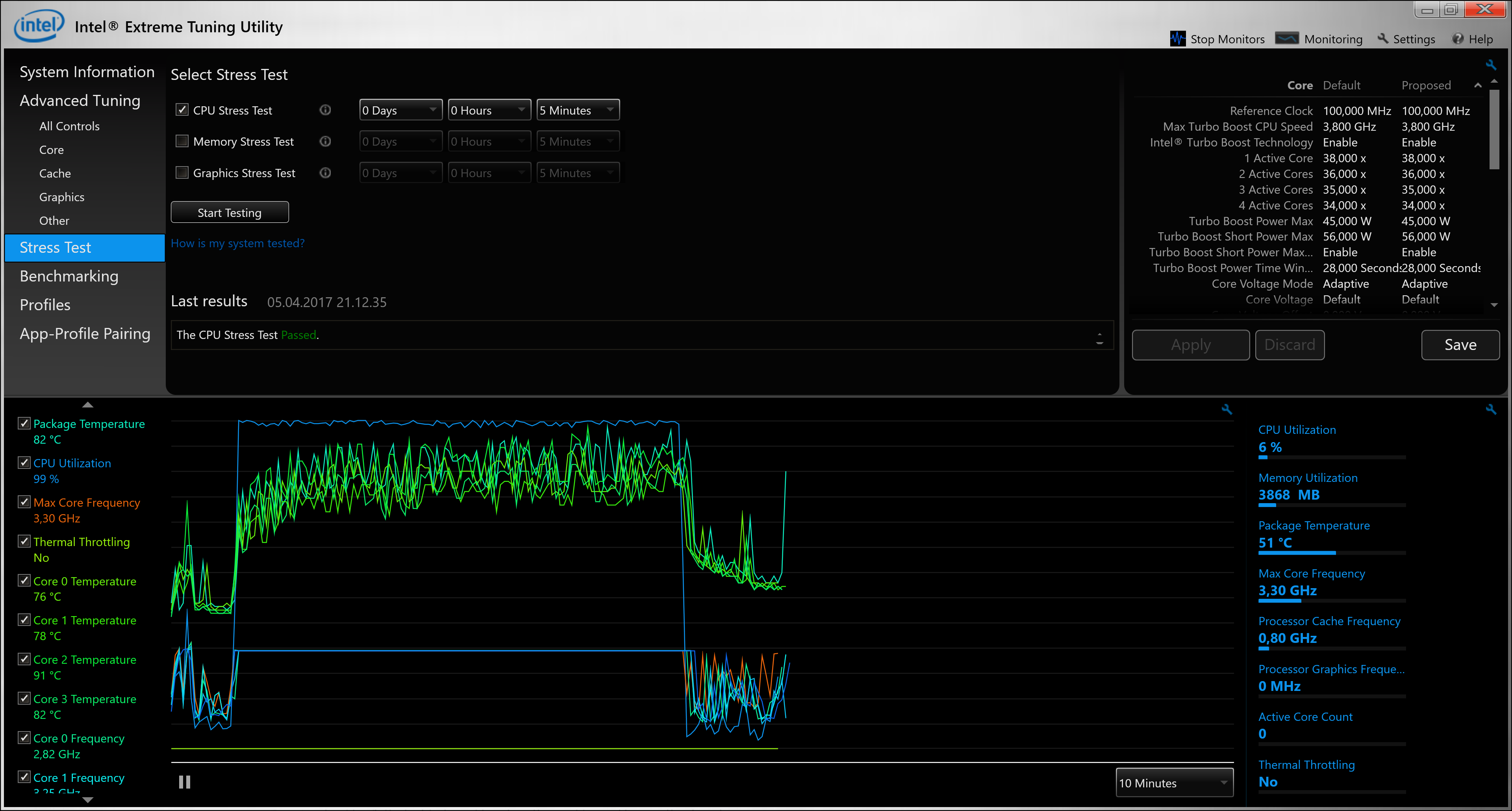Image resolution: width=1512 pixels, height=811 pixels.
Task: Open Settings wrench icon in header
Action: click(x=1383, y=39)
